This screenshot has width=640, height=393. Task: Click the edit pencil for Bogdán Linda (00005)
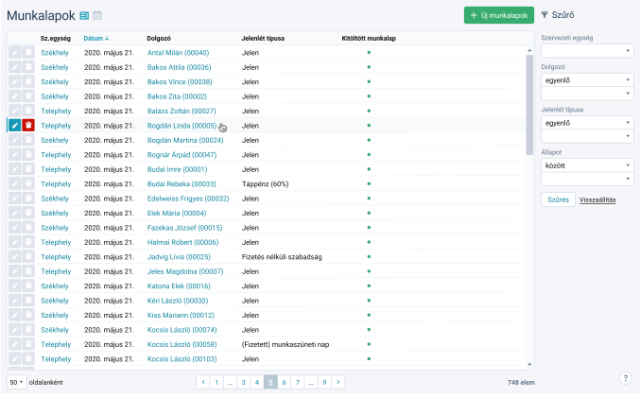(15, 125)
